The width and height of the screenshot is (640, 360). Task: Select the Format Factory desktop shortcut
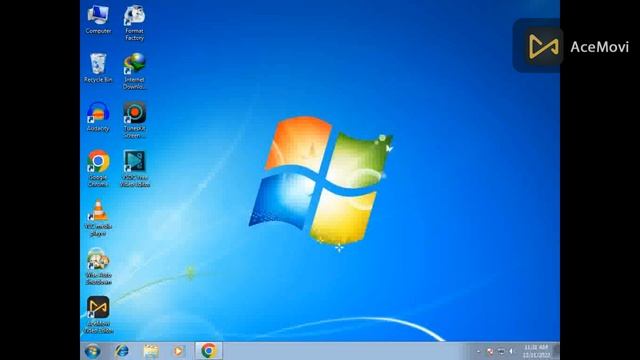(x=134, y=23)
